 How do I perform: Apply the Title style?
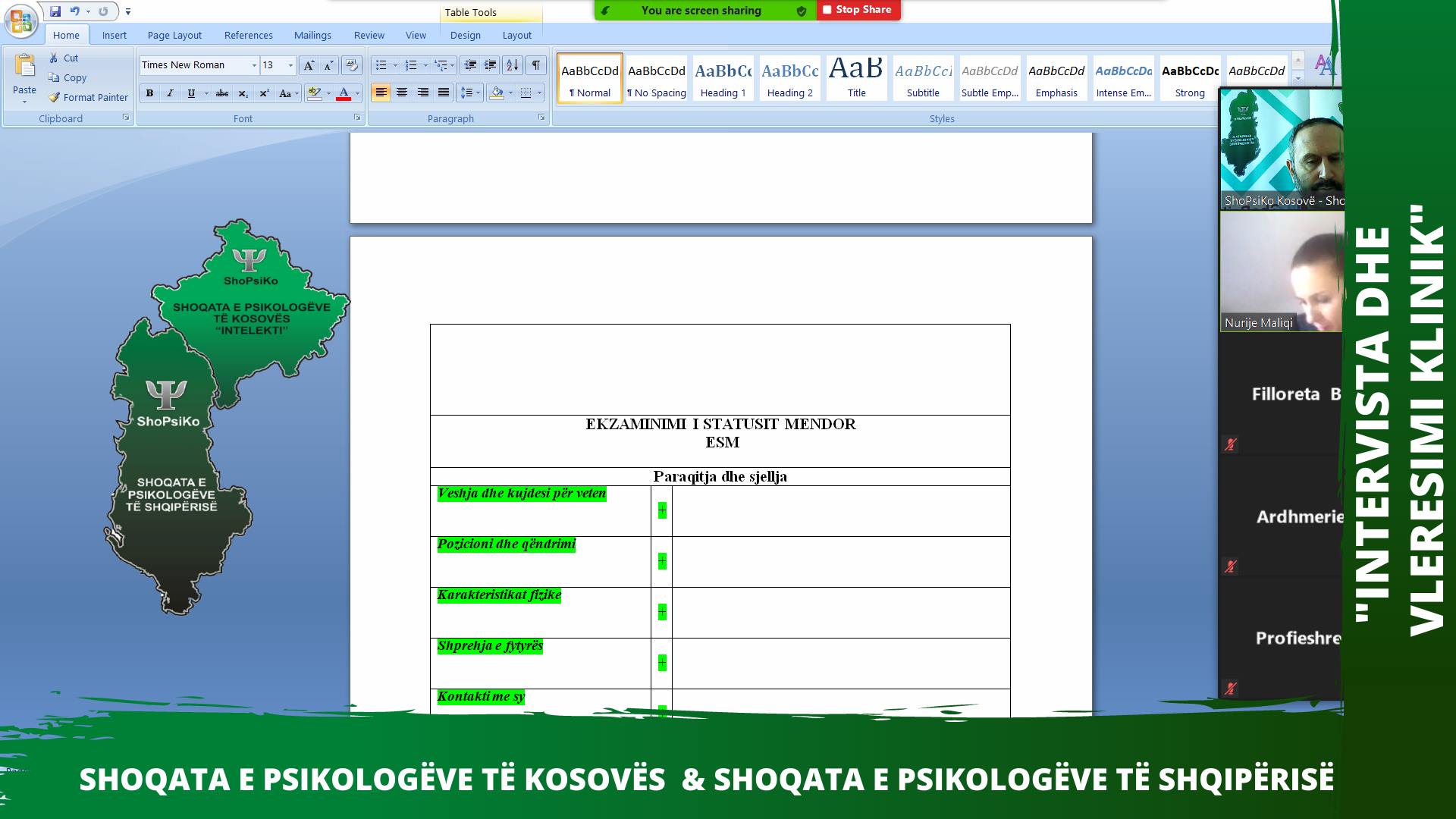point(857,78)
